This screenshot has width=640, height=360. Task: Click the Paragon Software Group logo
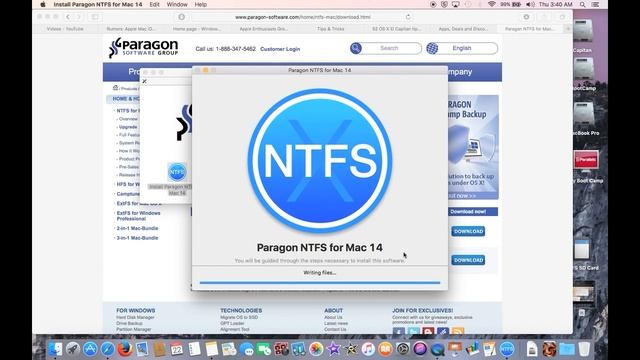click(x=144, y=48)
